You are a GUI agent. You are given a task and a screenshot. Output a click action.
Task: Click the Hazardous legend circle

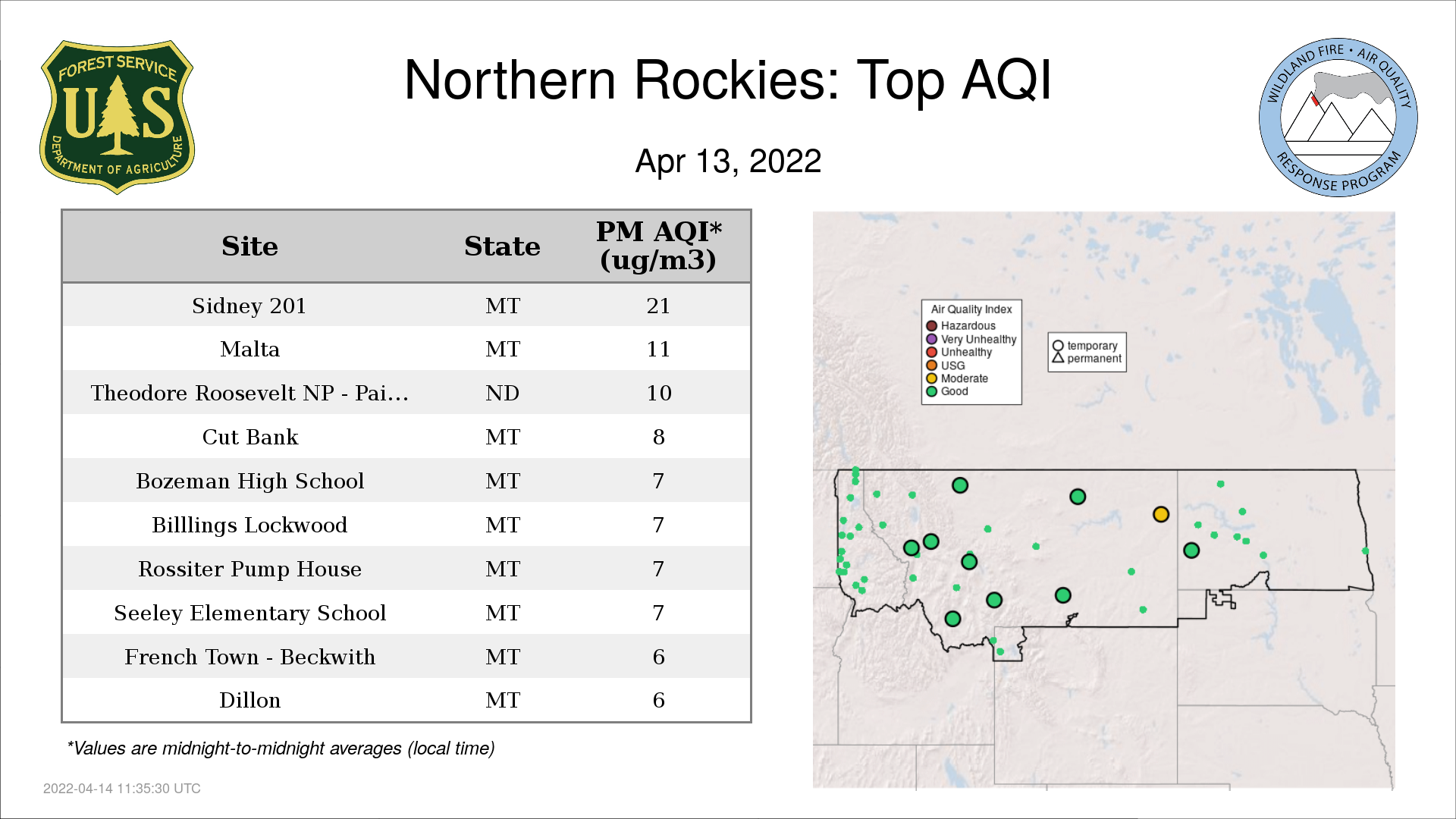pos(932,326)
